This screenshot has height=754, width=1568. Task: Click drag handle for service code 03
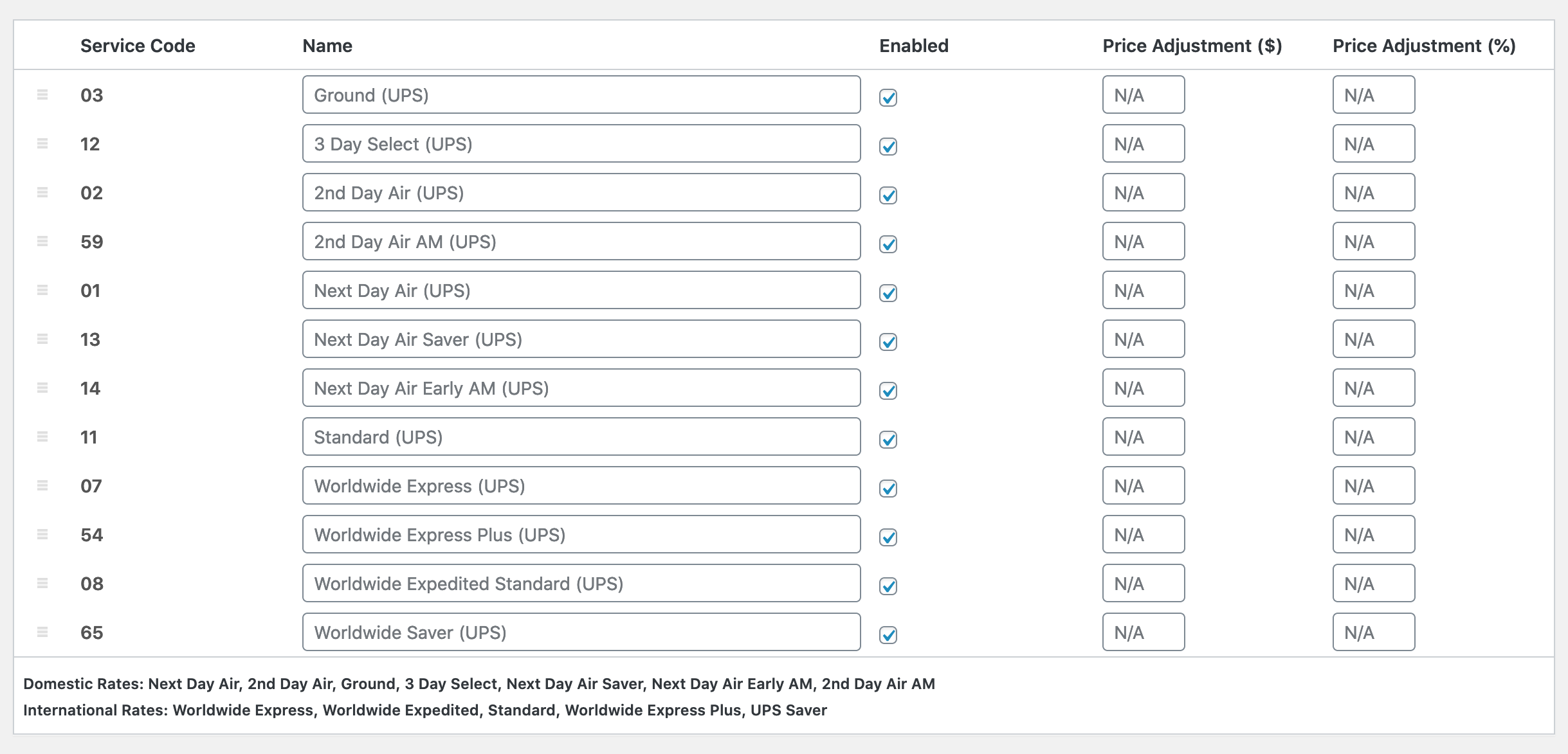(x=42, y=94)
